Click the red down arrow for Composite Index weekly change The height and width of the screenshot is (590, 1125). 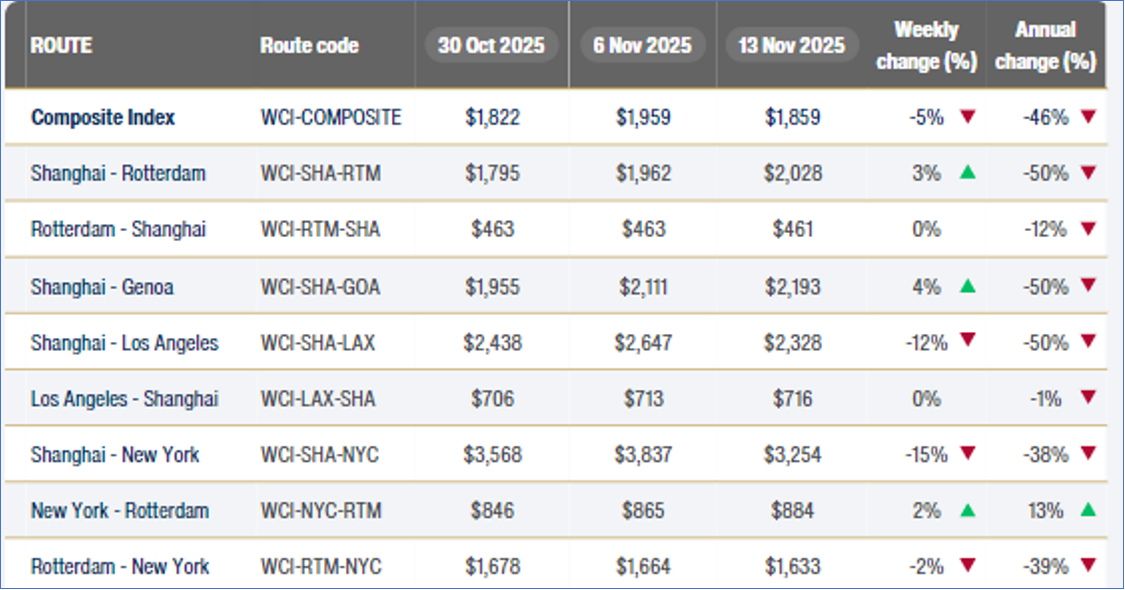tap(967, 117)
